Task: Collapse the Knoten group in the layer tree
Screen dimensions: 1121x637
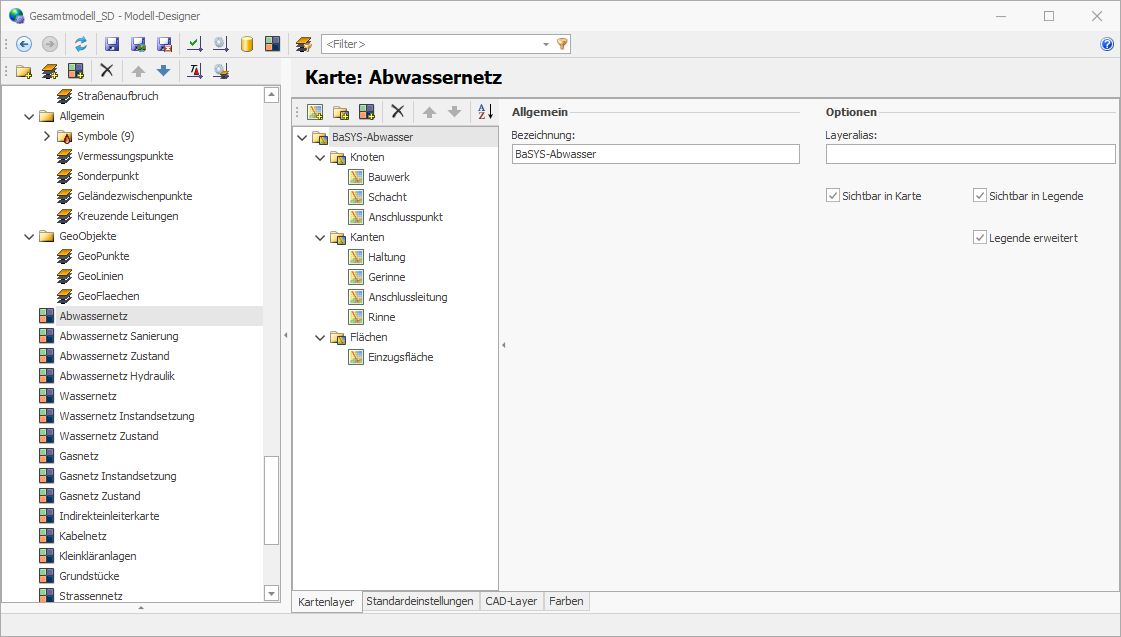Action: (320, 157)
